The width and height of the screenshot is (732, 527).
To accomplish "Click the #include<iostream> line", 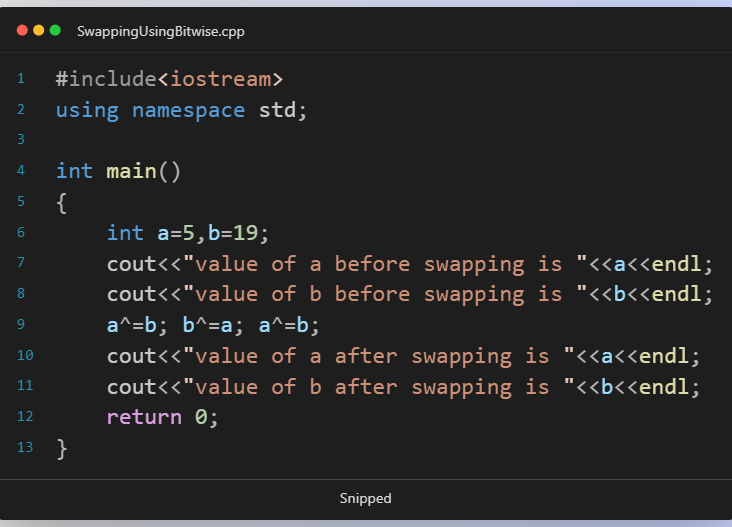I will (x=169, y=79).
